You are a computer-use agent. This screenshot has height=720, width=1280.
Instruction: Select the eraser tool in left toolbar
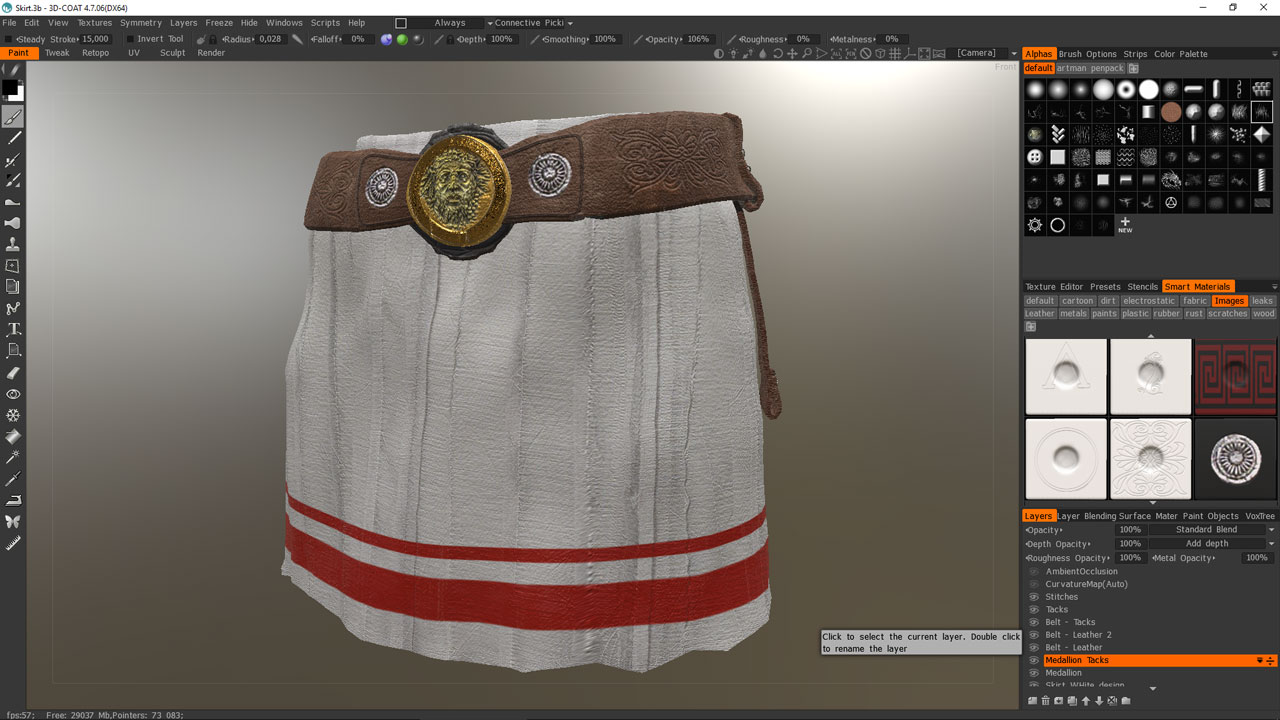(13, 372)
